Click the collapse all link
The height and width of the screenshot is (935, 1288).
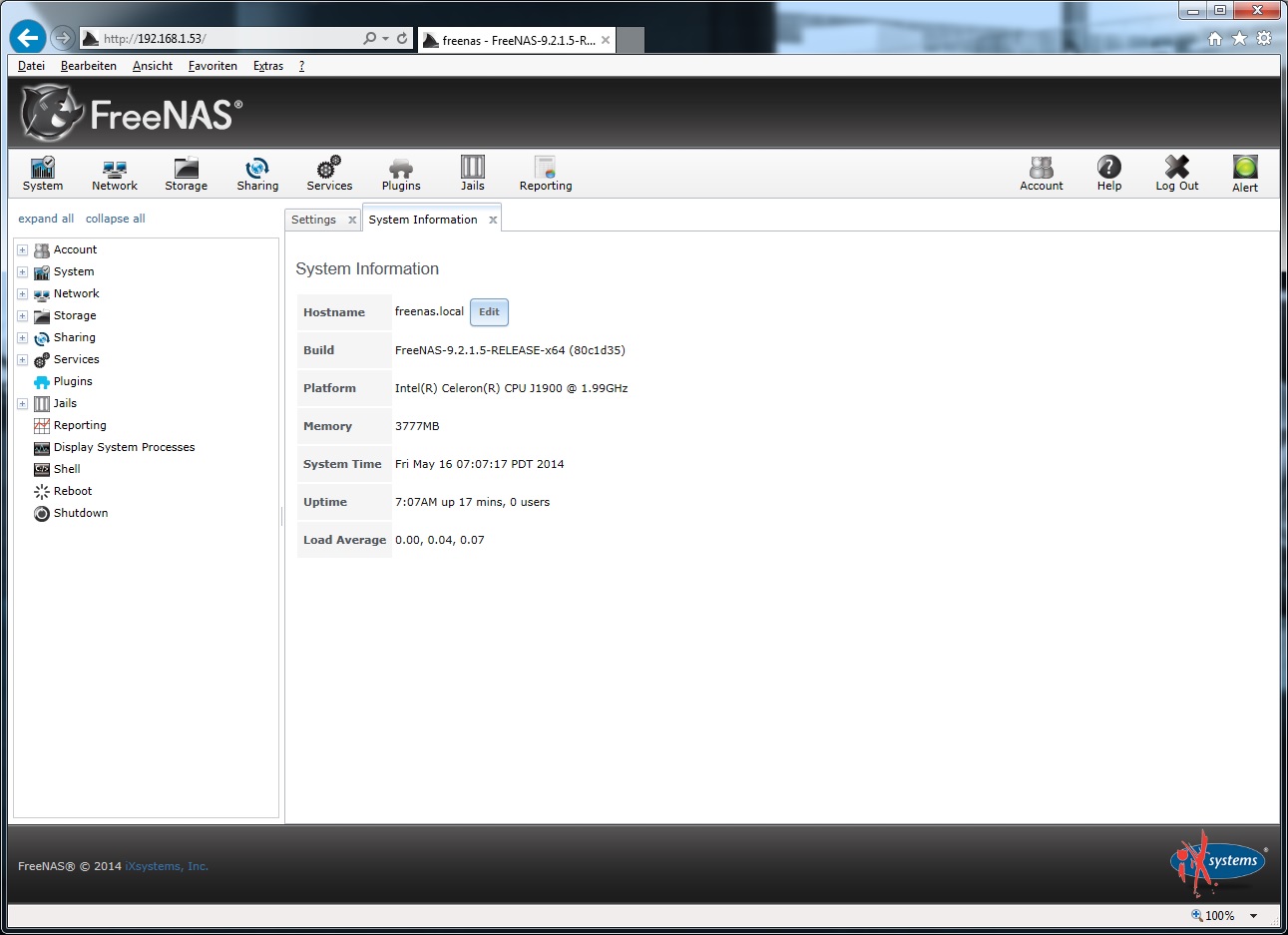click(116, 219)
